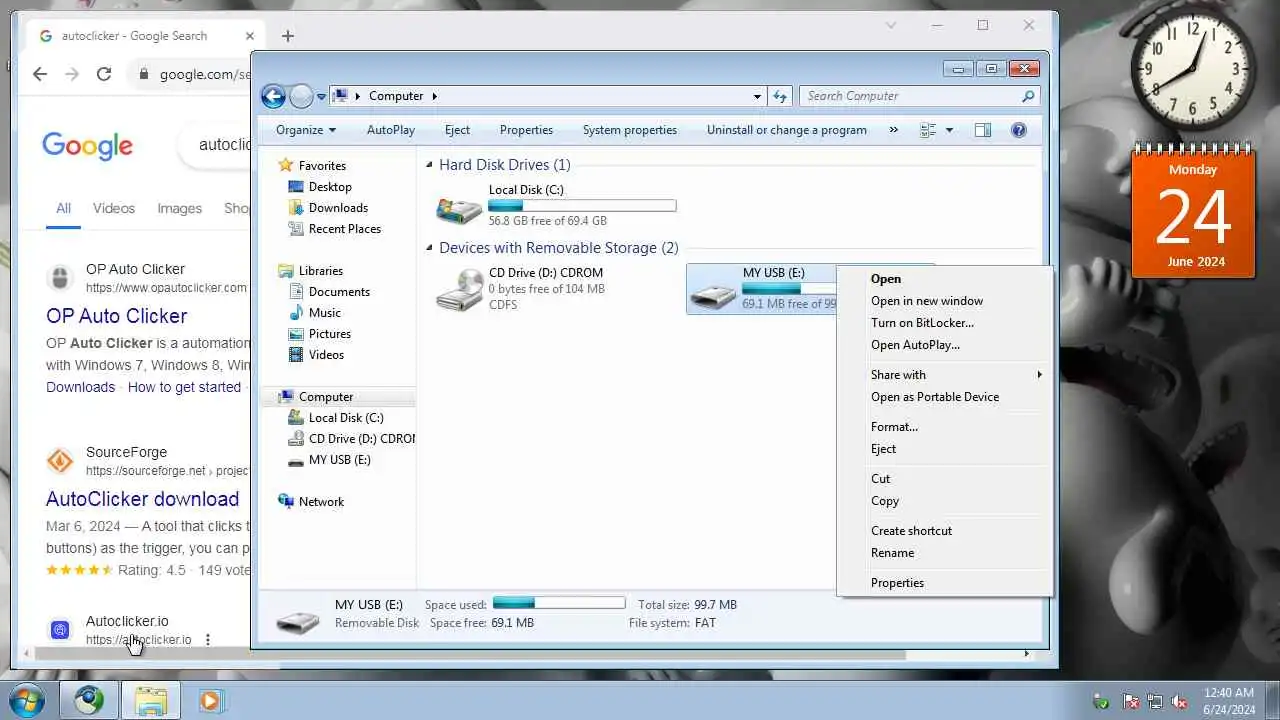Open Chrome from the taskbar

pyautogui.click(x=89, y=700)
